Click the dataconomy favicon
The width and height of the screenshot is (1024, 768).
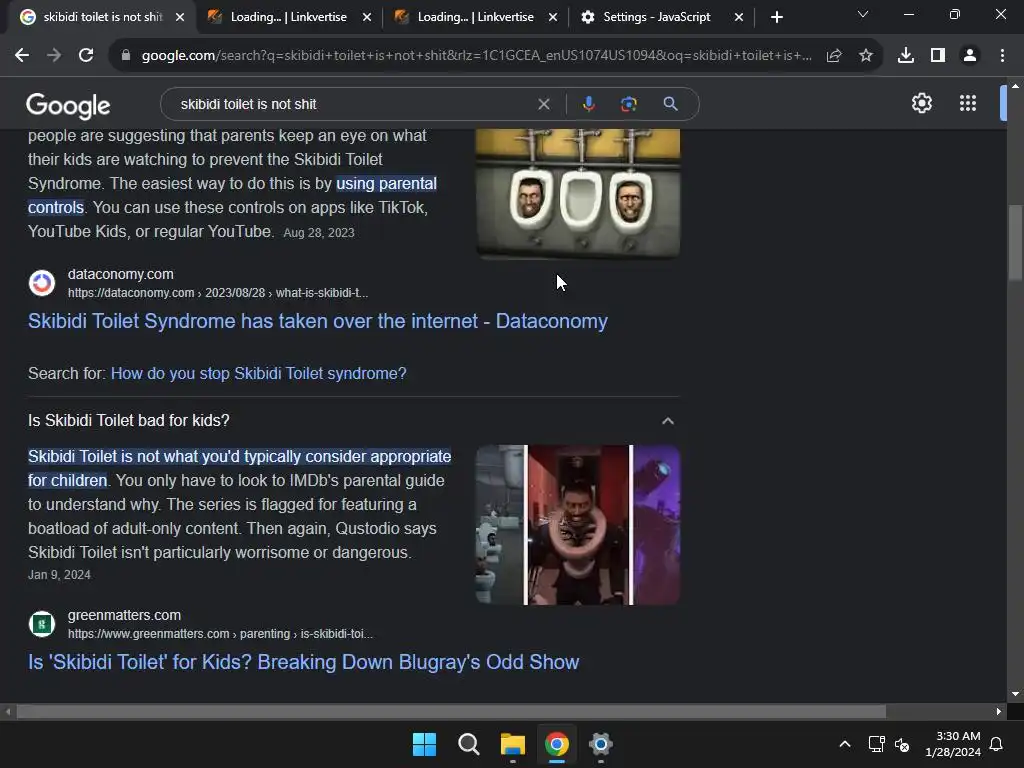[42, 283]
